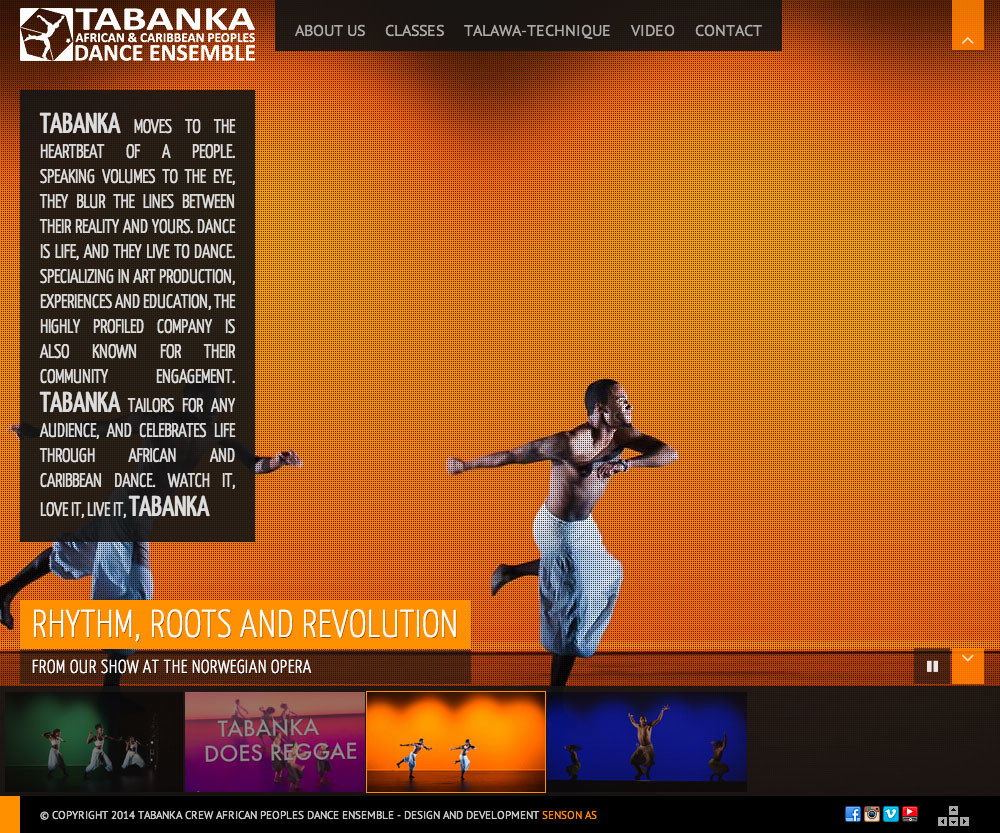Select the left arrow navigation icon
This screenshot has width=1000, height=833.
pos(942,821)
